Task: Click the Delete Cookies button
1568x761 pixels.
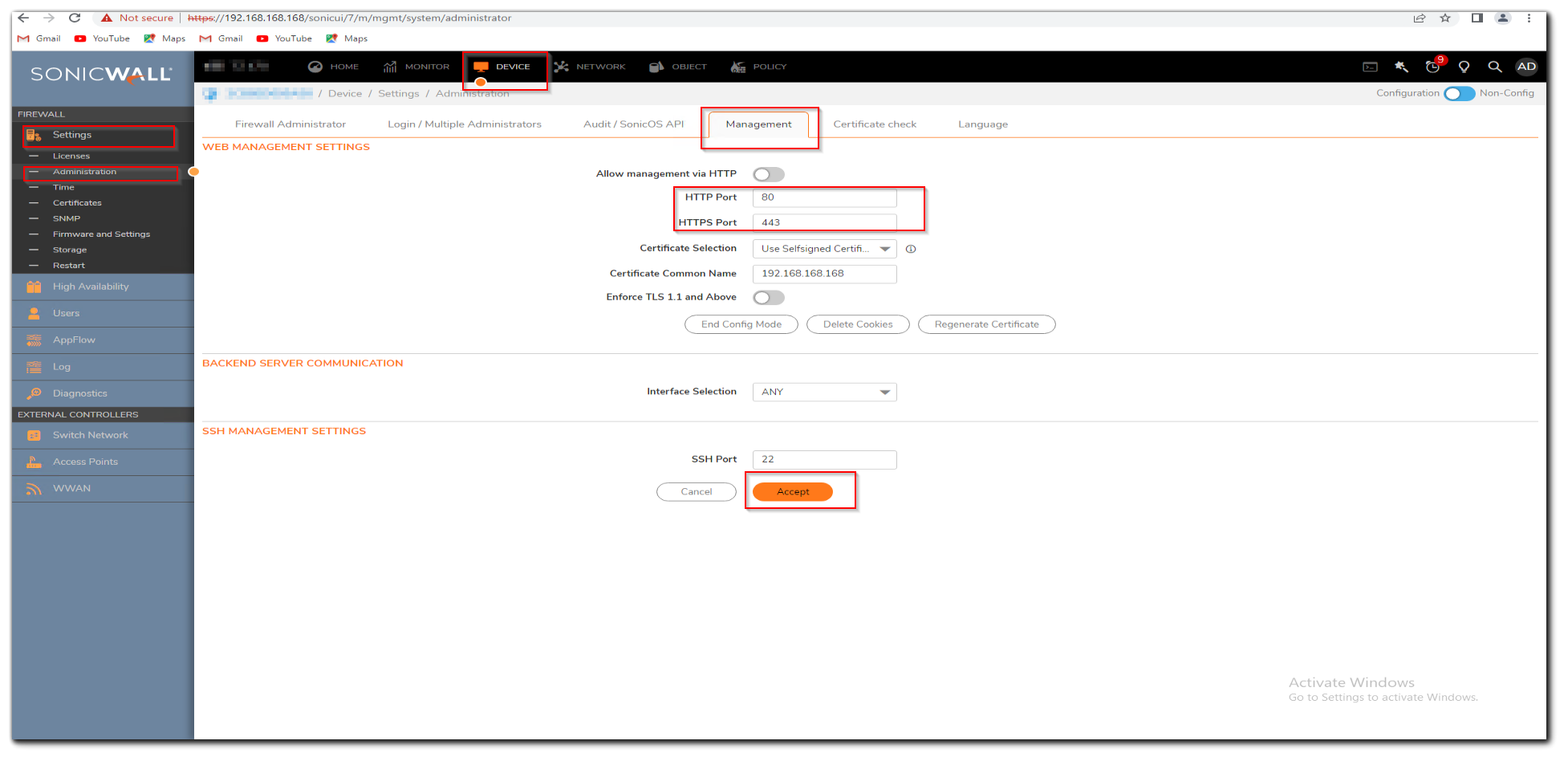Action: pyautogui.click(x=858, y=324)
